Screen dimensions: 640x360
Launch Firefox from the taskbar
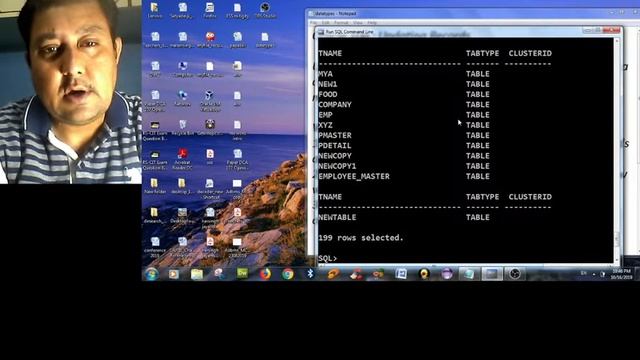(265, 273)
